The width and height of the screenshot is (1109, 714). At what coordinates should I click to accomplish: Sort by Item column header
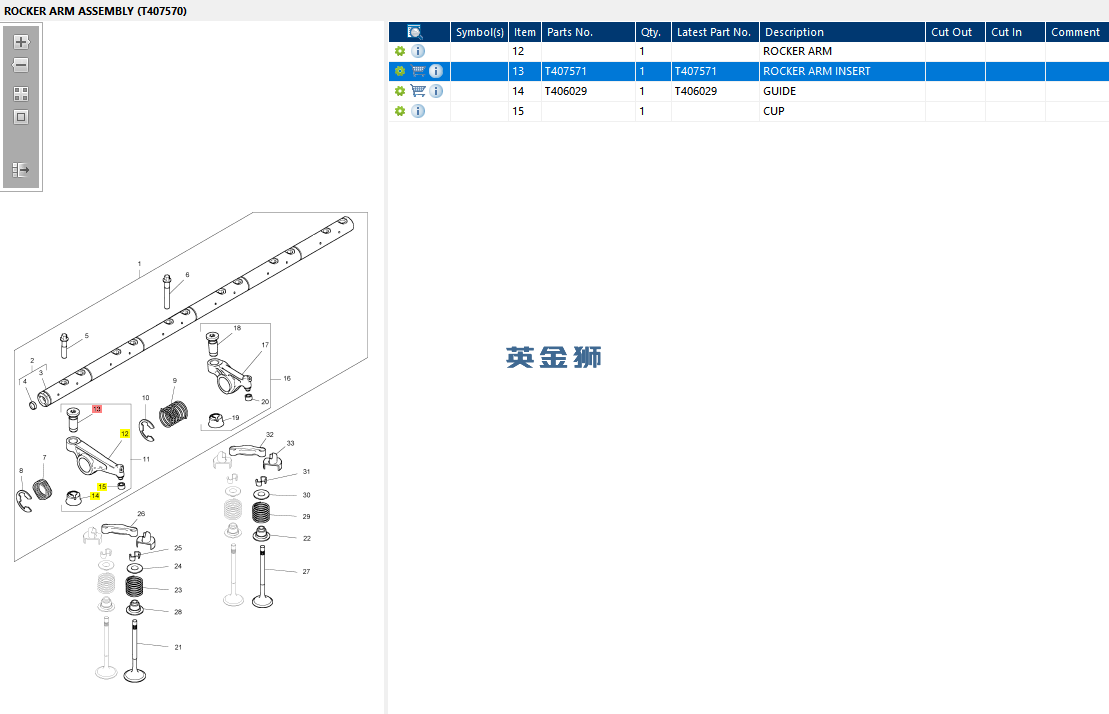pos(525,32)
